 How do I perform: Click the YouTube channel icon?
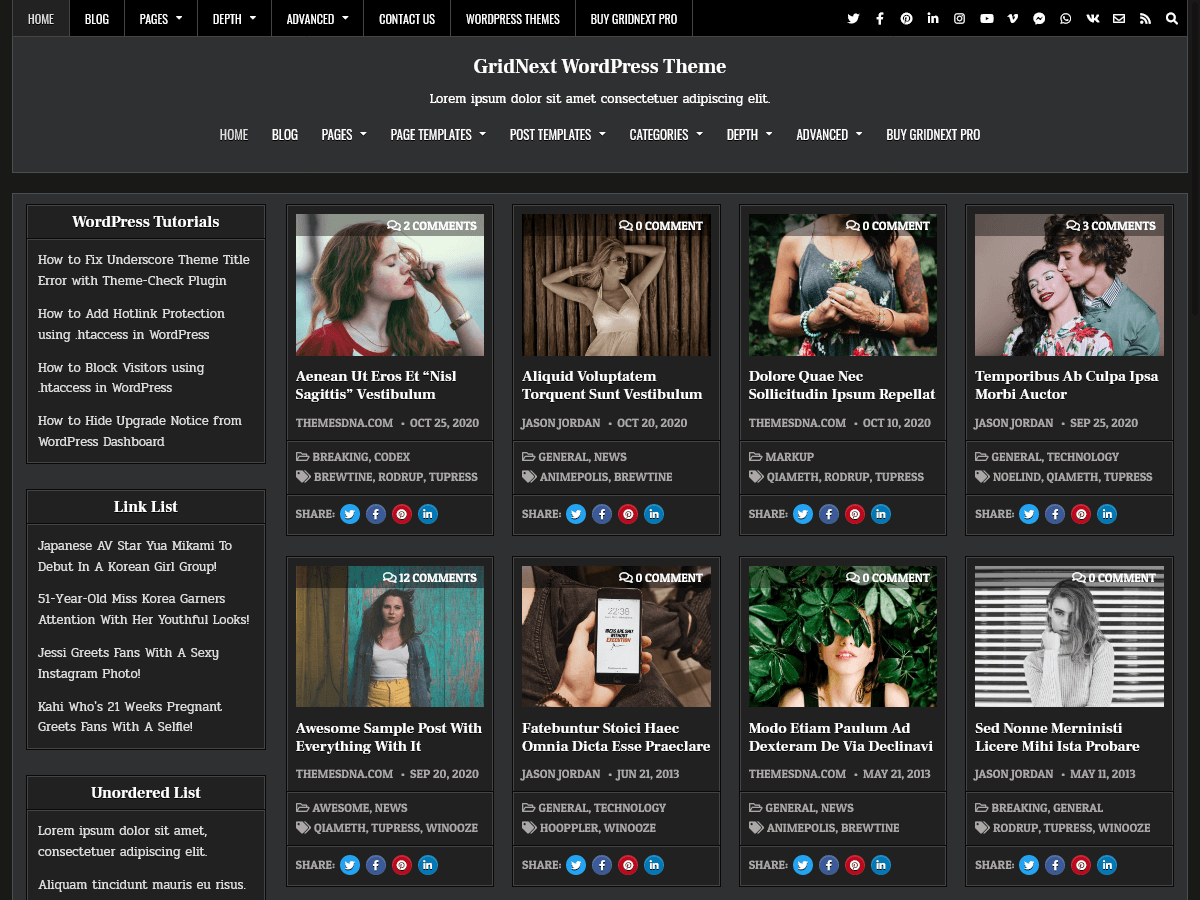click(986, 18)
